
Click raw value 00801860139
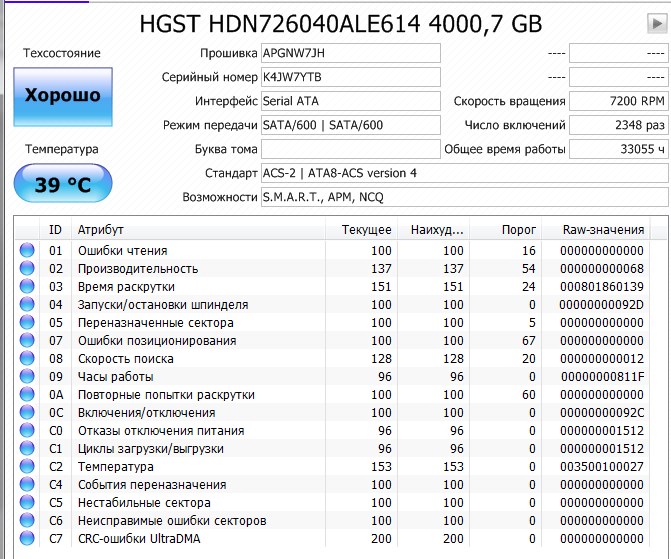tap(602, 287)
